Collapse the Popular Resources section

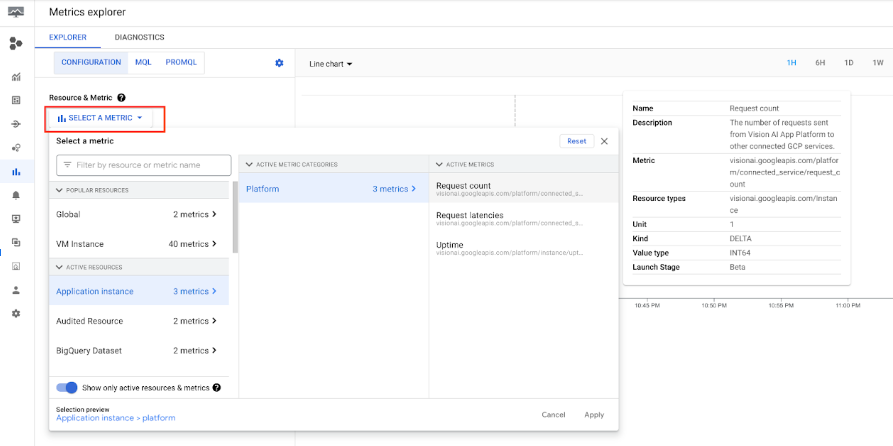click(59, 190)
